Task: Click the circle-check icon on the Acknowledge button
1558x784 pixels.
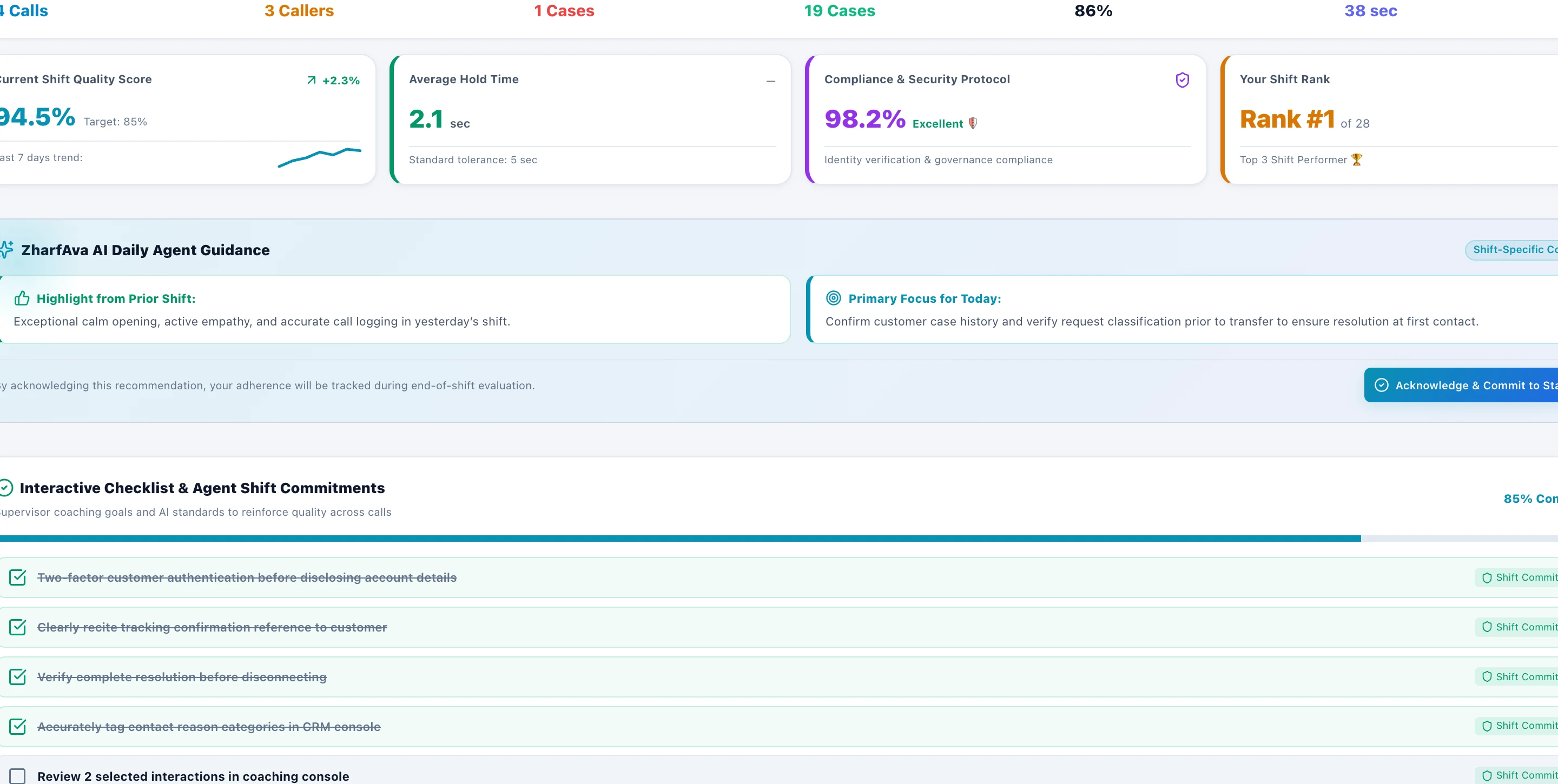Action: pos(1382,385)
